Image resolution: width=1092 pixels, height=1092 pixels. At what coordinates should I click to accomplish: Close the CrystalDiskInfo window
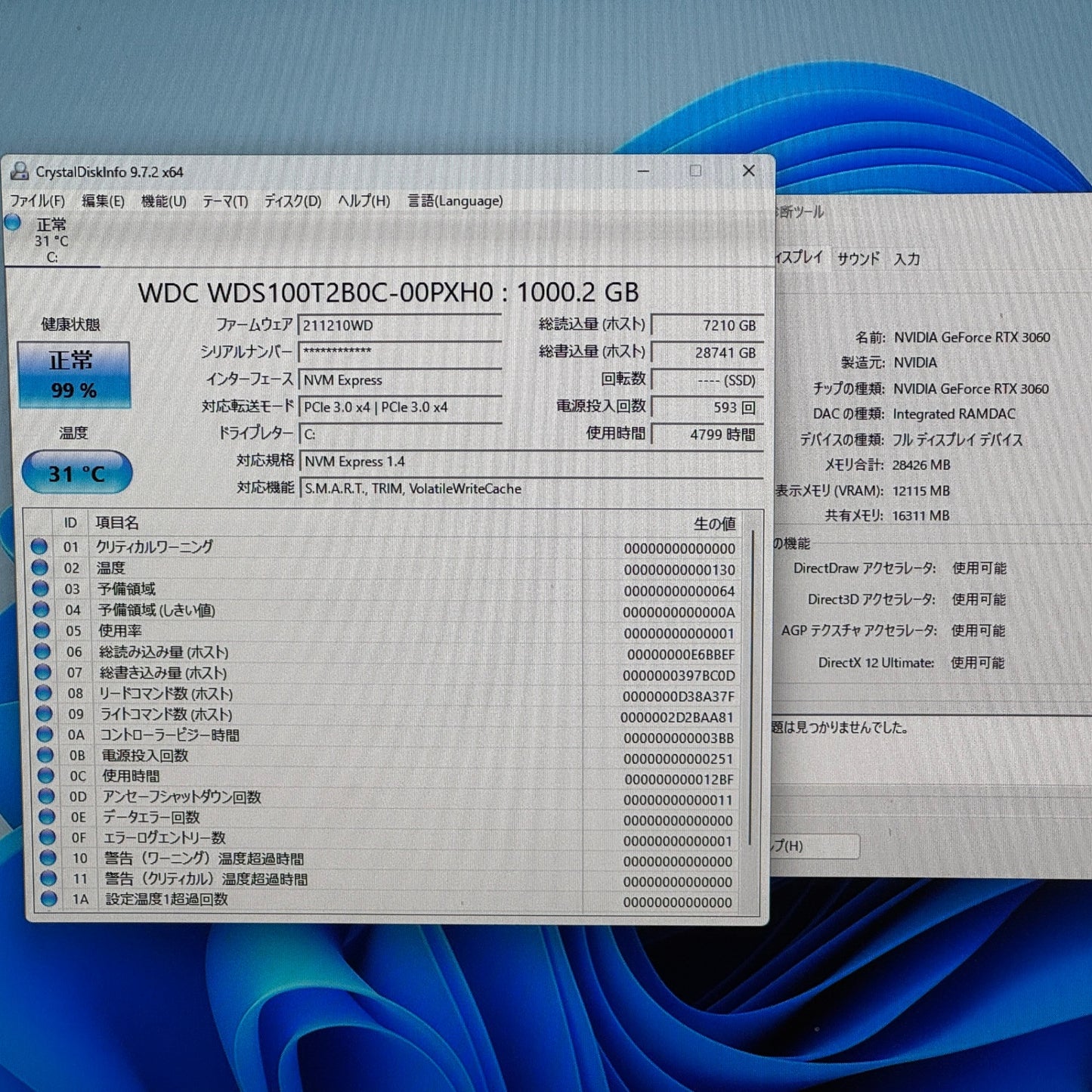pyautogui.click(x=749, y=171)
